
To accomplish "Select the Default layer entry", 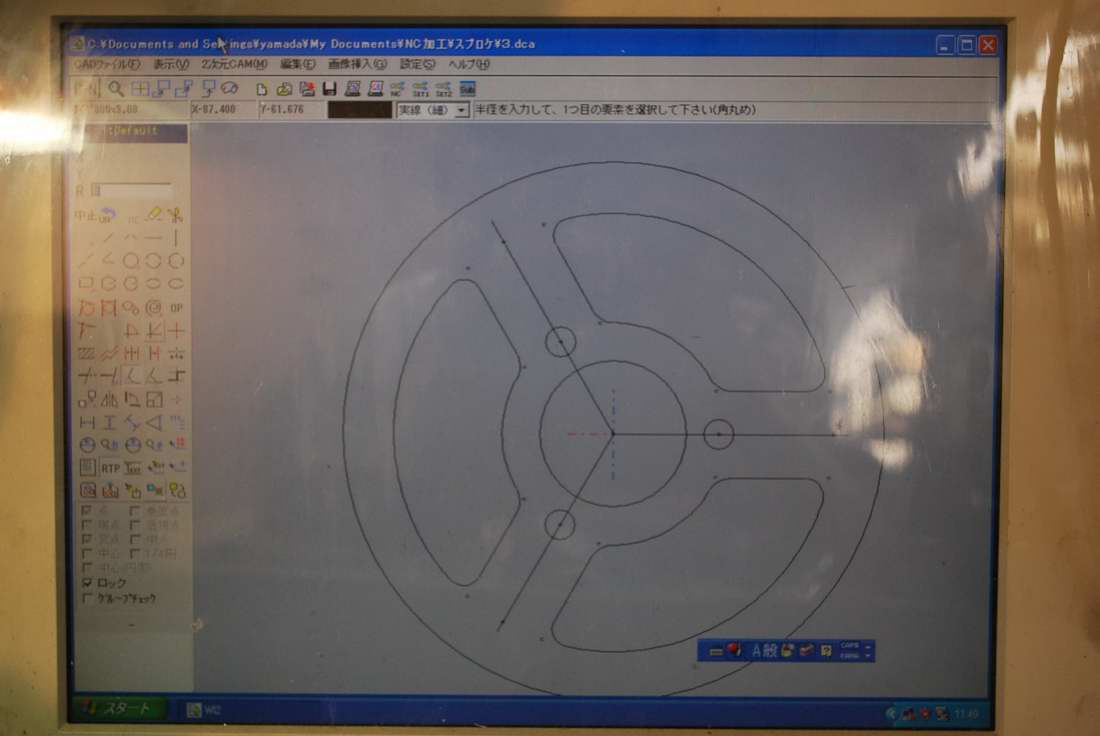I will click(x=131, y=132).
